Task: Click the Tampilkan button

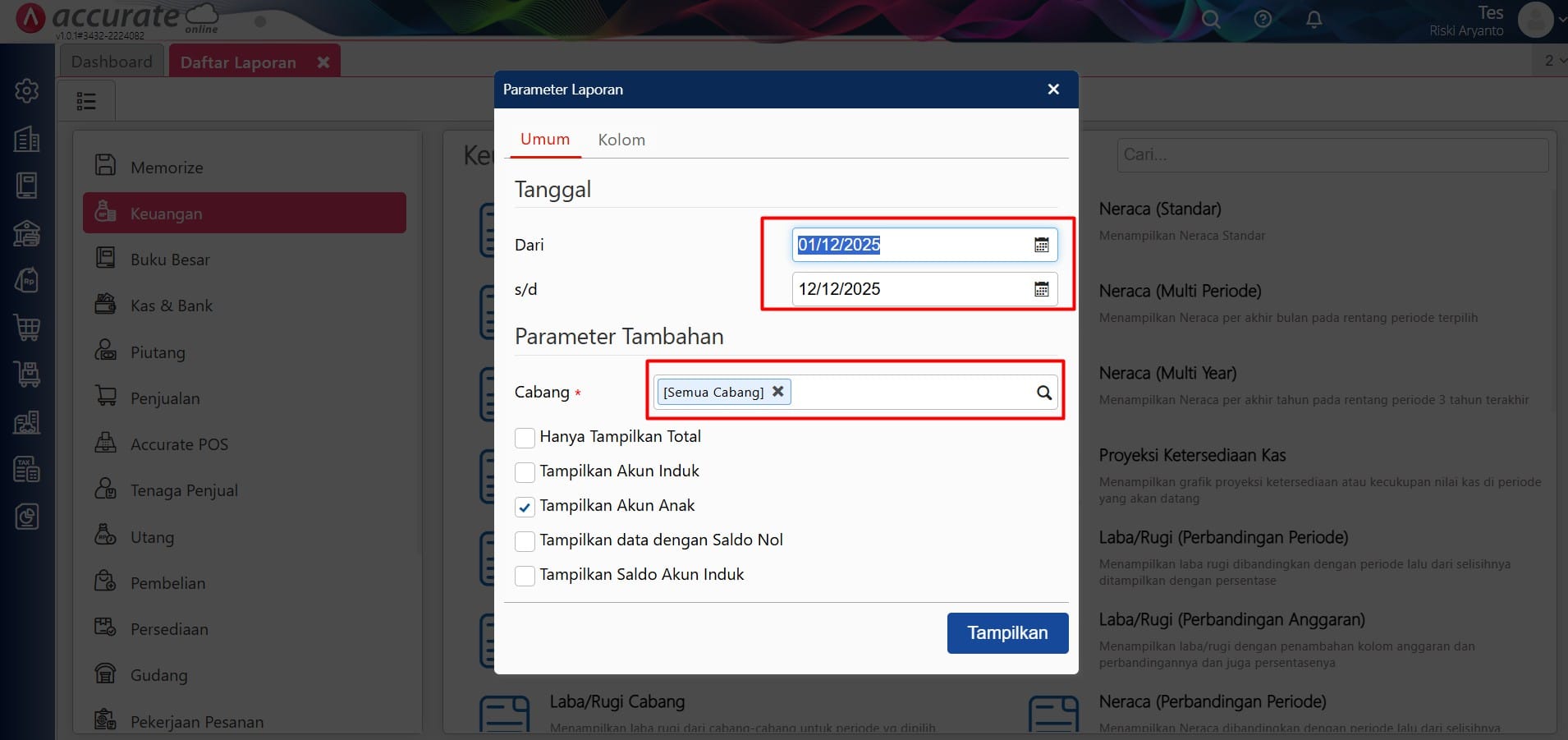Action: click(x=1007, y=632)
